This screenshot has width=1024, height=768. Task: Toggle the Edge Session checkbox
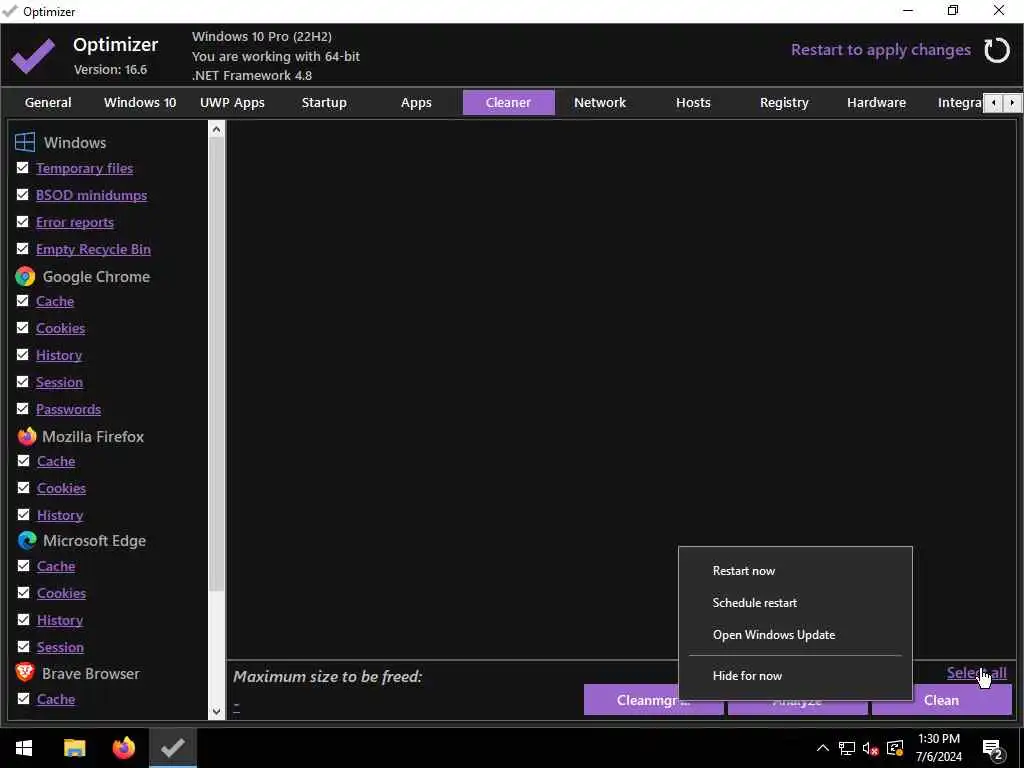pos(24,646)
